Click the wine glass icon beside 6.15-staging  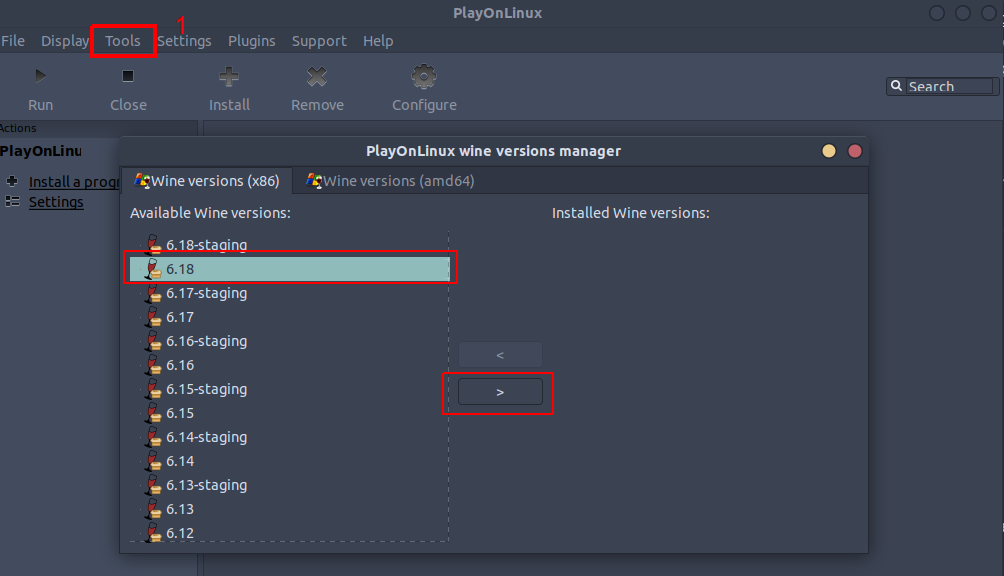(x=153, y=389)
